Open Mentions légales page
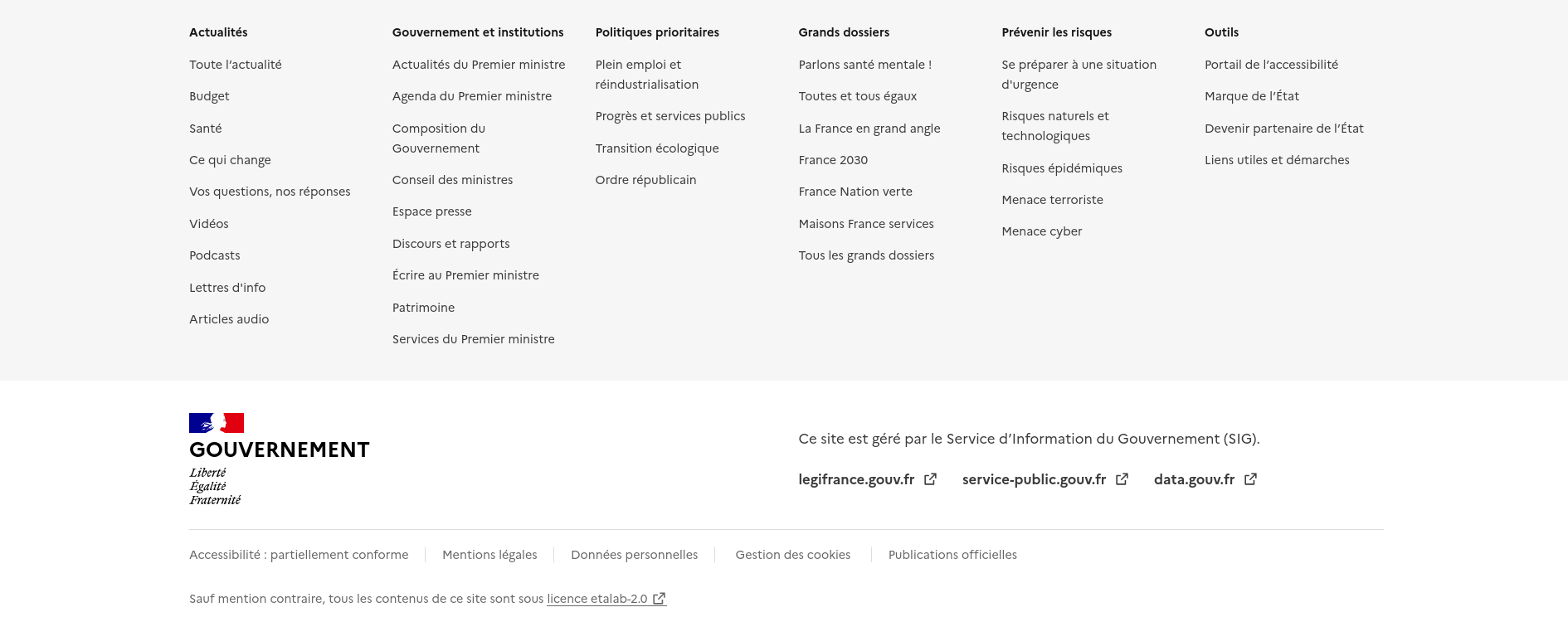This screenshot has width=1568, height=617. coord(489,555)
